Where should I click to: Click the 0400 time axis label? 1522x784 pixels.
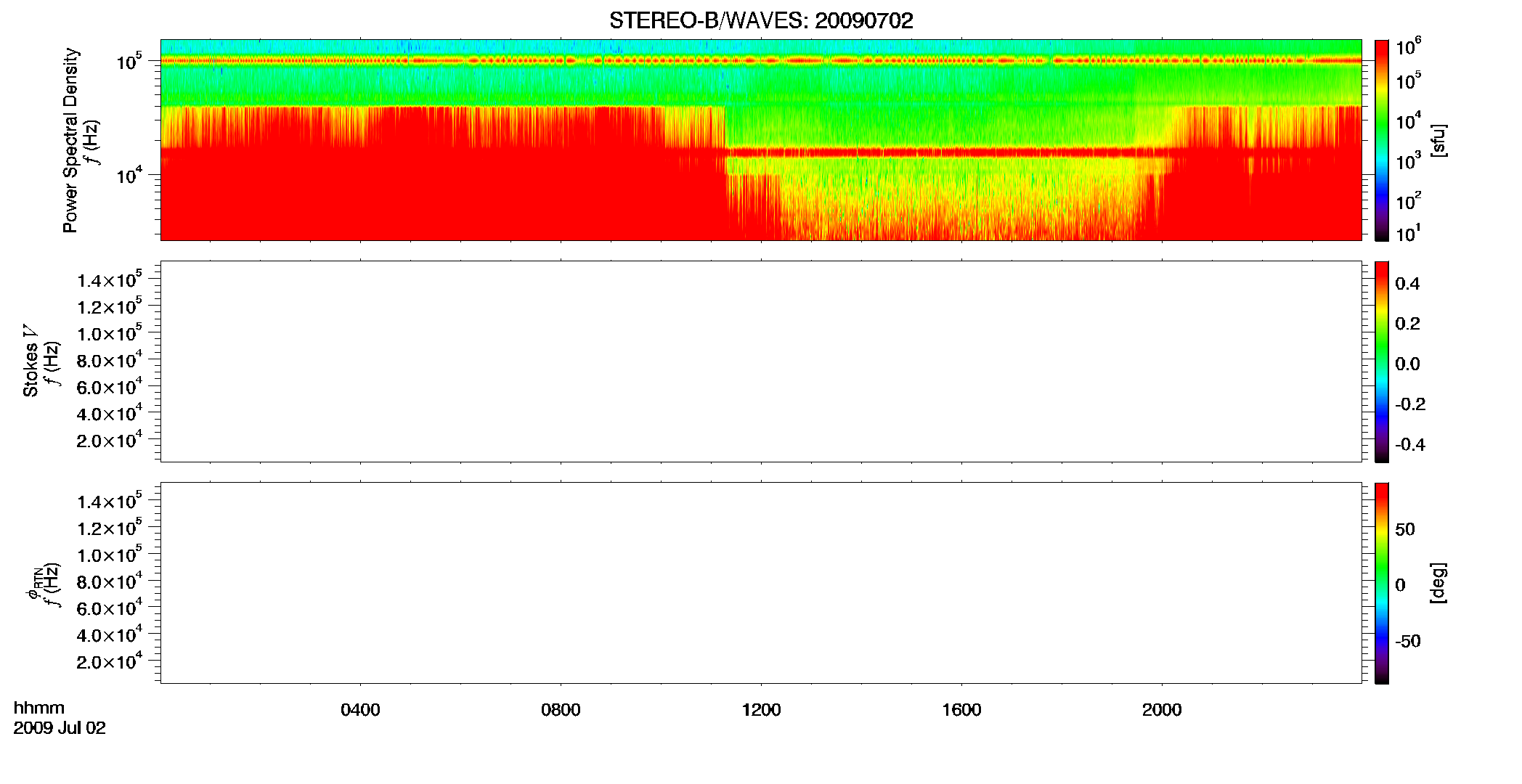(360, 710)
